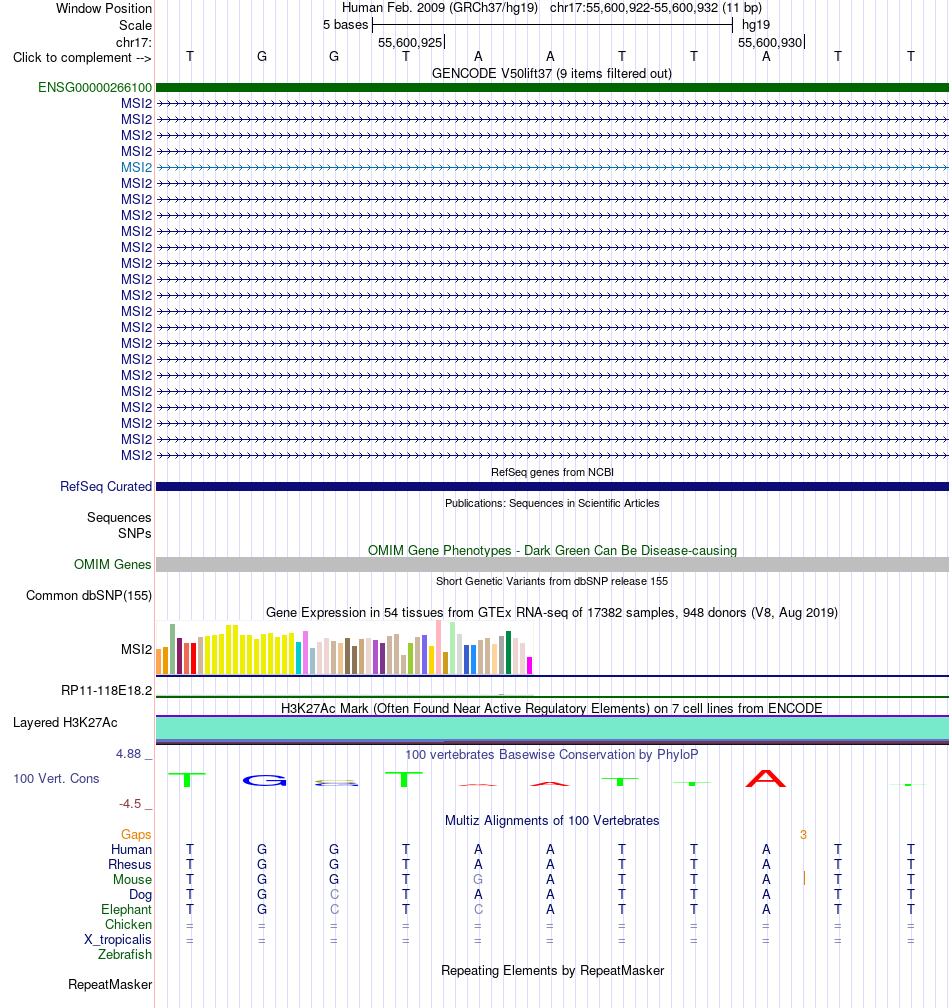Screen dimensions: 950x1008
Task: Click the Human species label
Action: [x=131, y=850]
